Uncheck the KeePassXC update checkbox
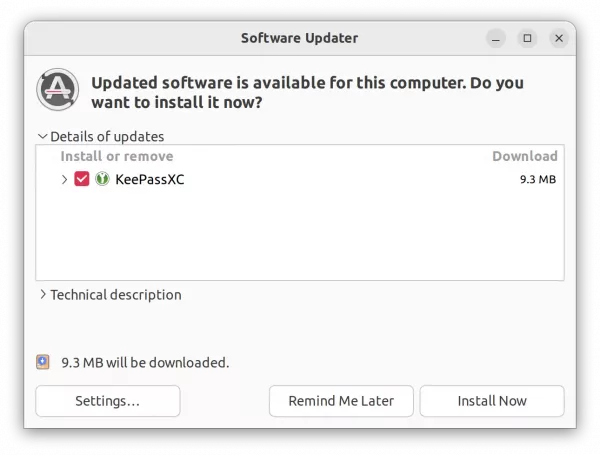Screen dimensions: 600x455 coord(82,179)
